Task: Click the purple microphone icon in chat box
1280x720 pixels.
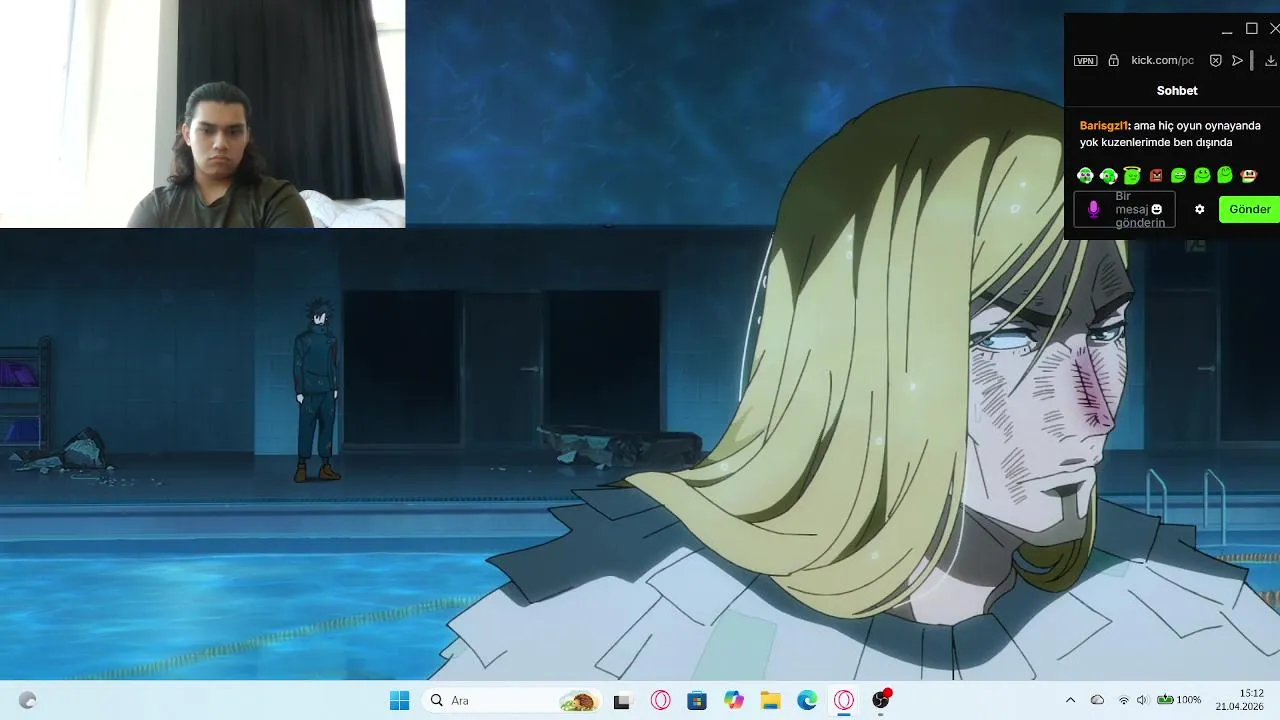Action: click(x=1094, y=209)
